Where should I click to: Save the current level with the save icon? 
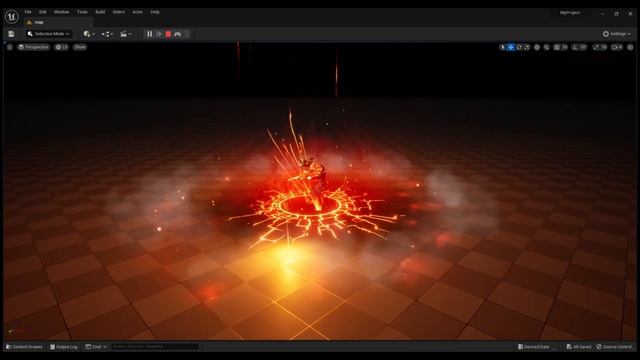pyautogui.click(x=11, y=34)
